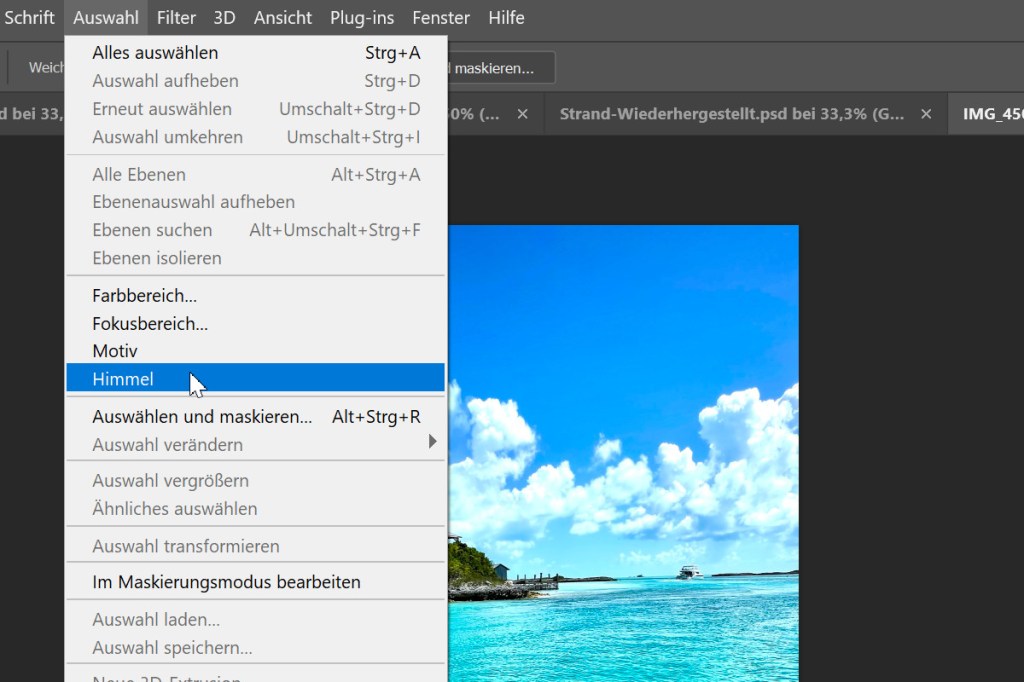Open the Hilfe menu

point(506,18)
